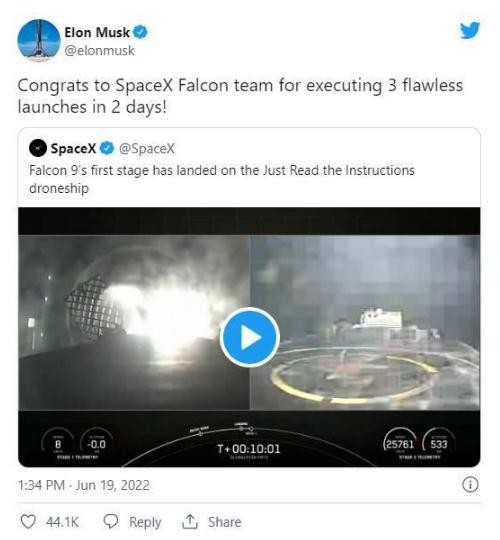This screenshot has width=500, height=540.
Task: Play the embedded landing video
Action: tap(250, 337)
